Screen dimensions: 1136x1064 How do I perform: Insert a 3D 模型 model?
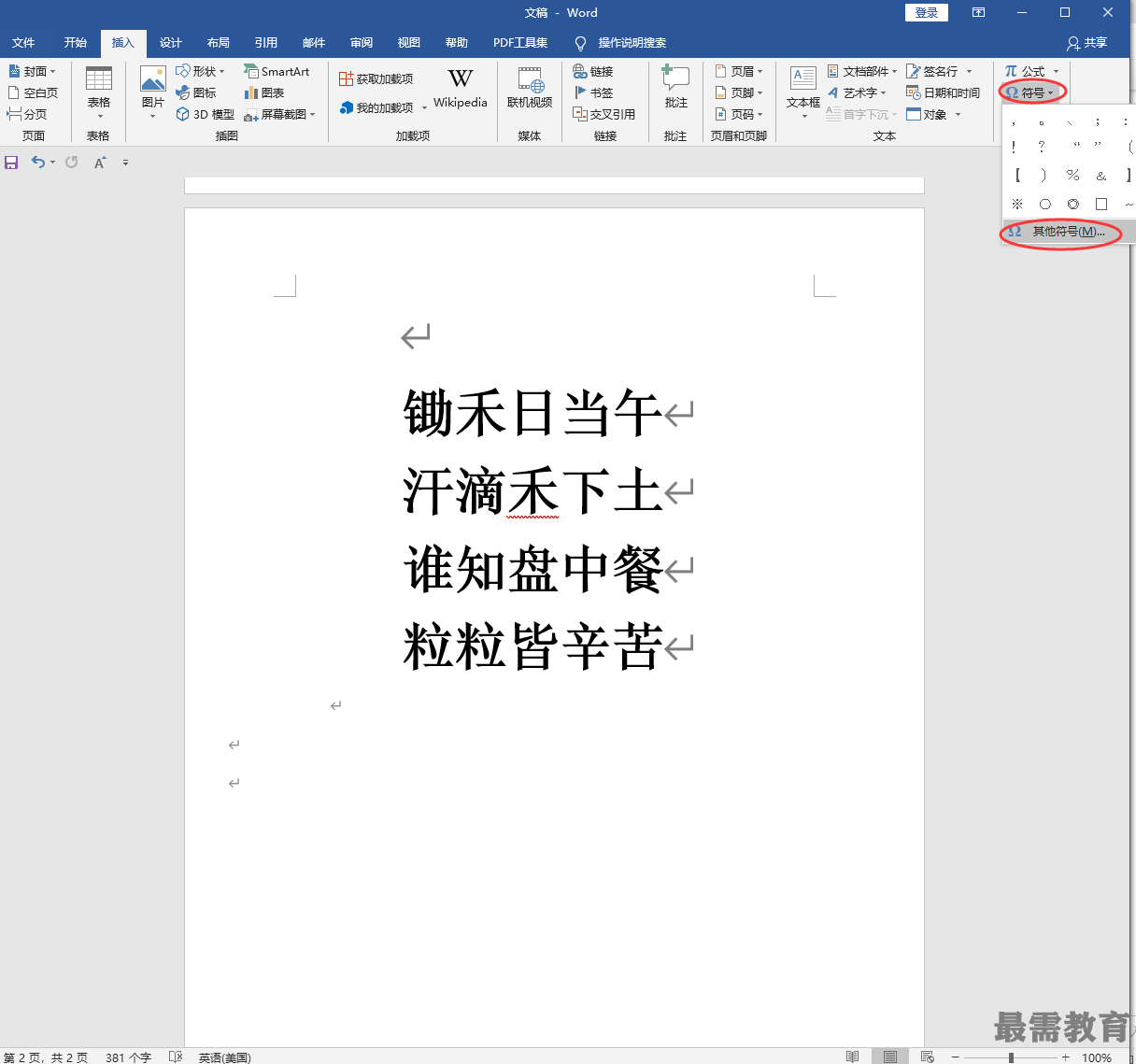coord(205,114)
